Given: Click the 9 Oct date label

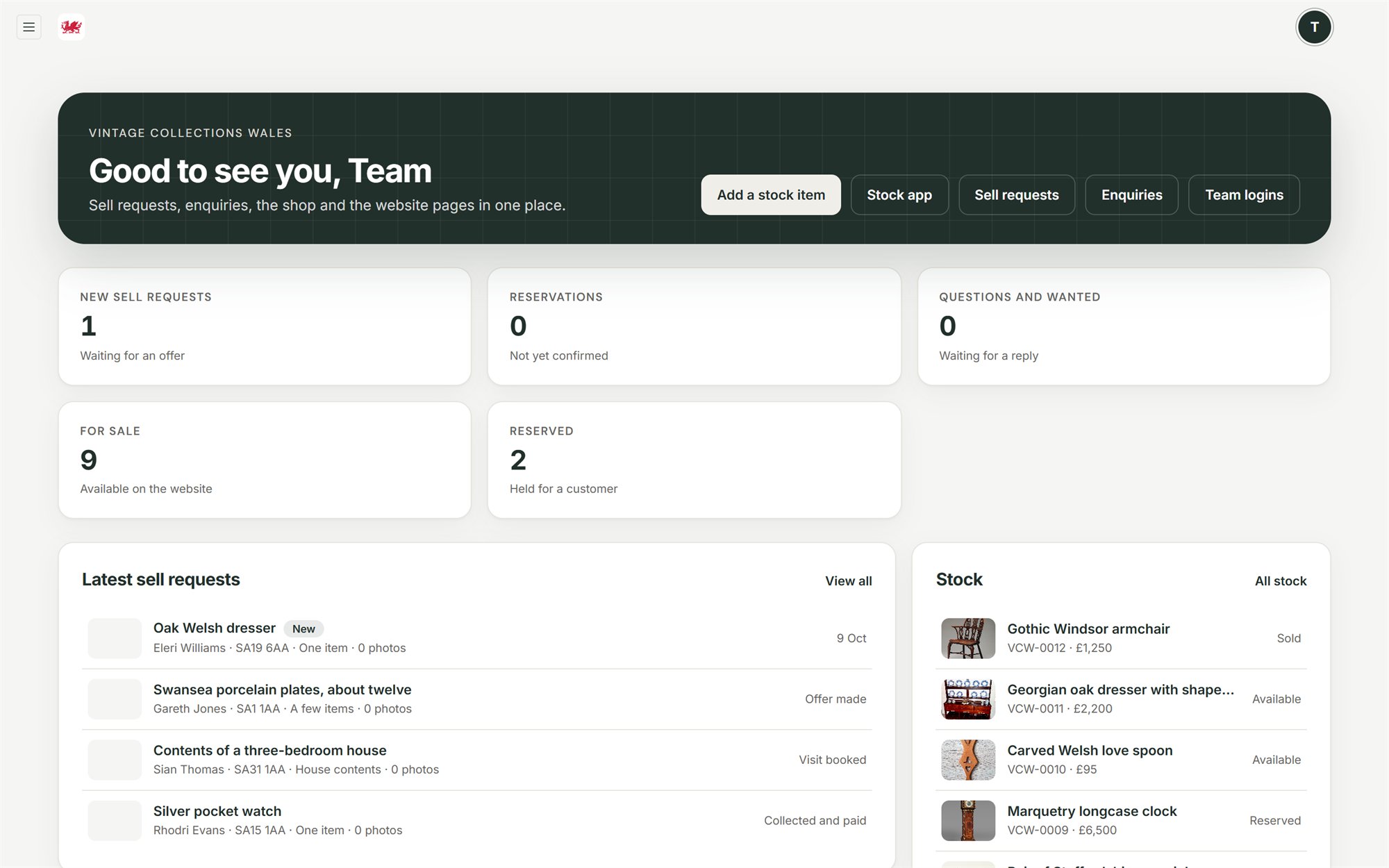Looking at the screenshot, I should (851, 638).
